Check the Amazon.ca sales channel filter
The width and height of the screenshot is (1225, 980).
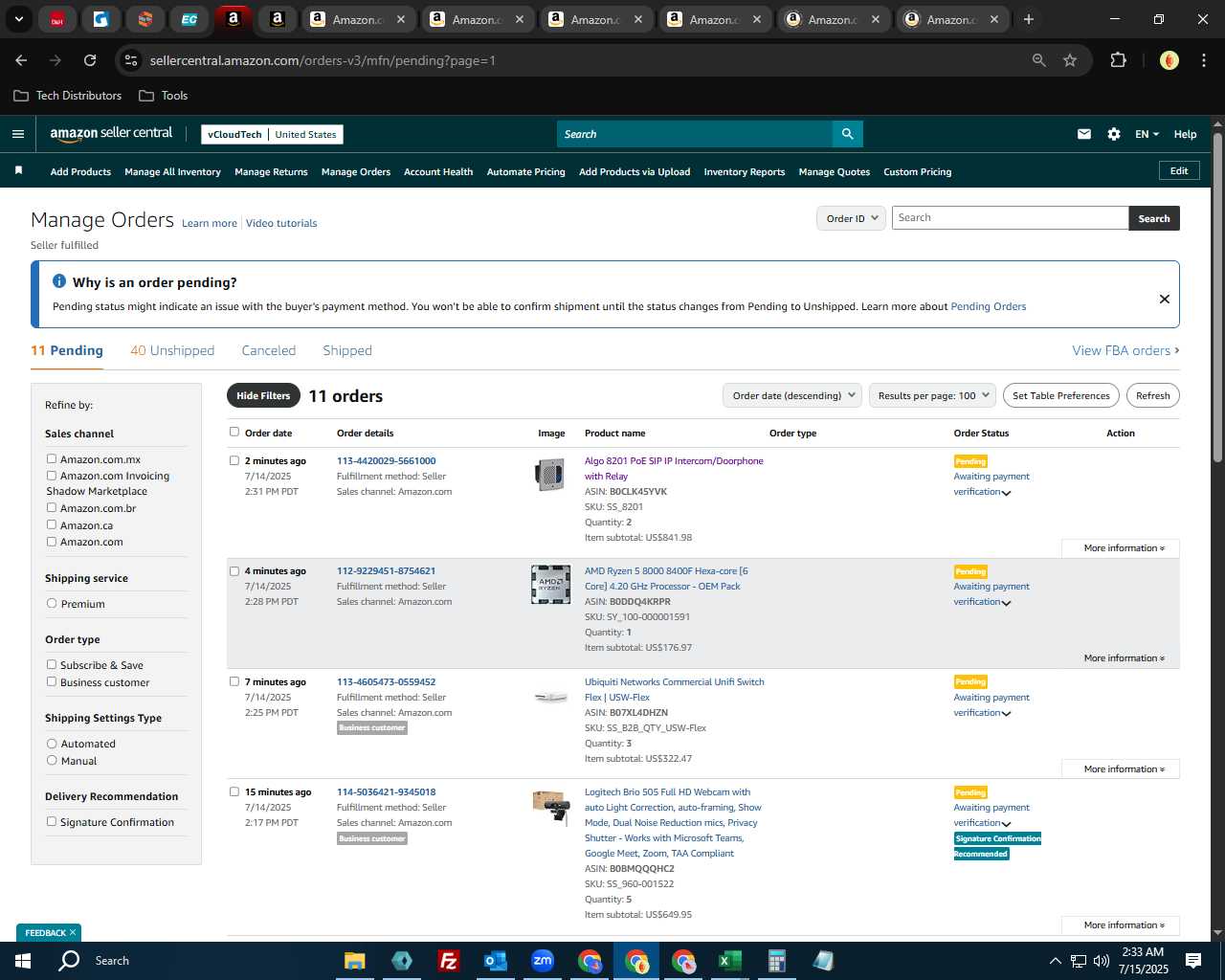[x=52, y=525]
